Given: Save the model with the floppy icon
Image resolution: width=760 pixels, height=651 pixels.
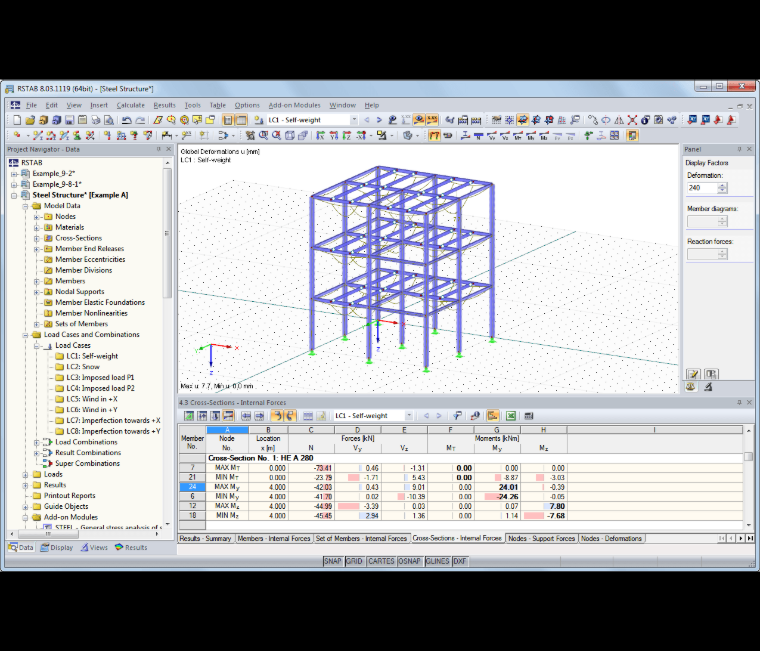Looking at the screenshot, I should [69, 120].
